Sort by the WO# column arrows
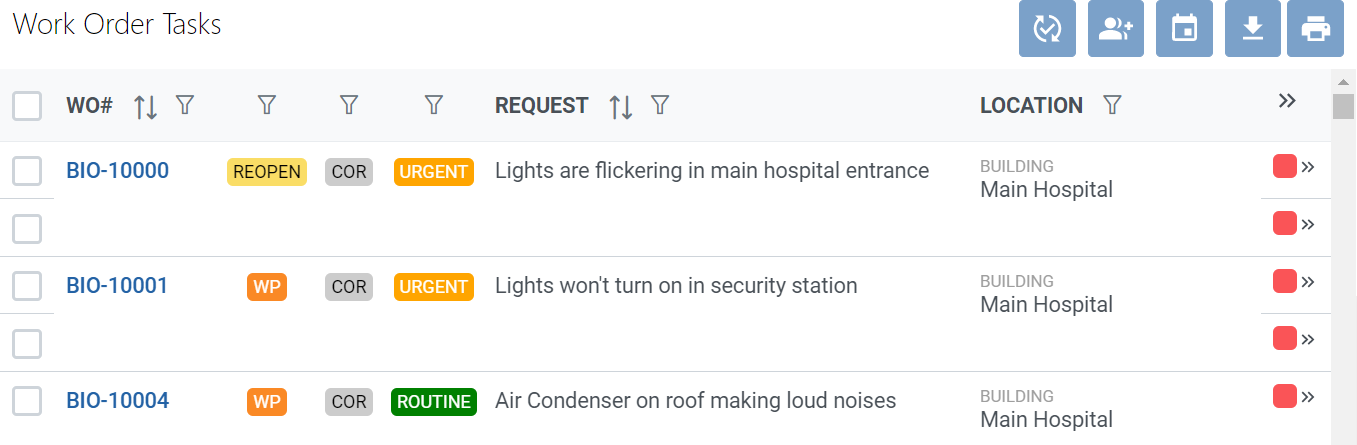The image size is (1357, 445). [x=146, y=106]
